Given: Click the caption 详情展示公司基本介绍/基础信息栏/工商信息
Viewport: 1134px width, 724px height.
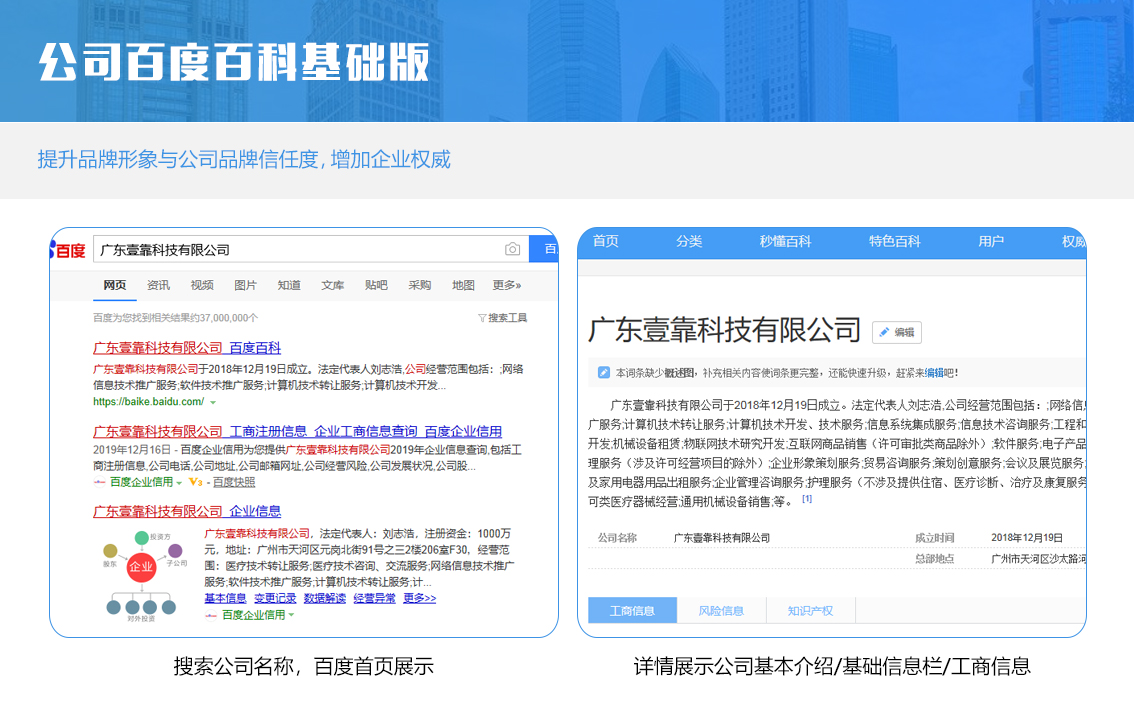Looking at the screenshot, I should coord(832,665).
